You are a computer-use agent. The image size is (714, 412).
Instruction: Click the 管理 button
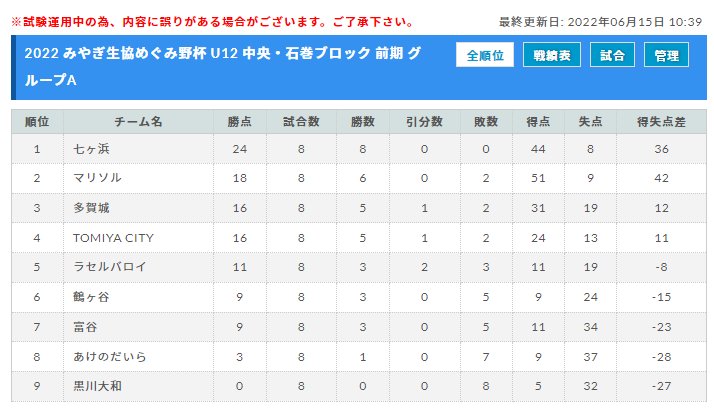coord(667,55)
